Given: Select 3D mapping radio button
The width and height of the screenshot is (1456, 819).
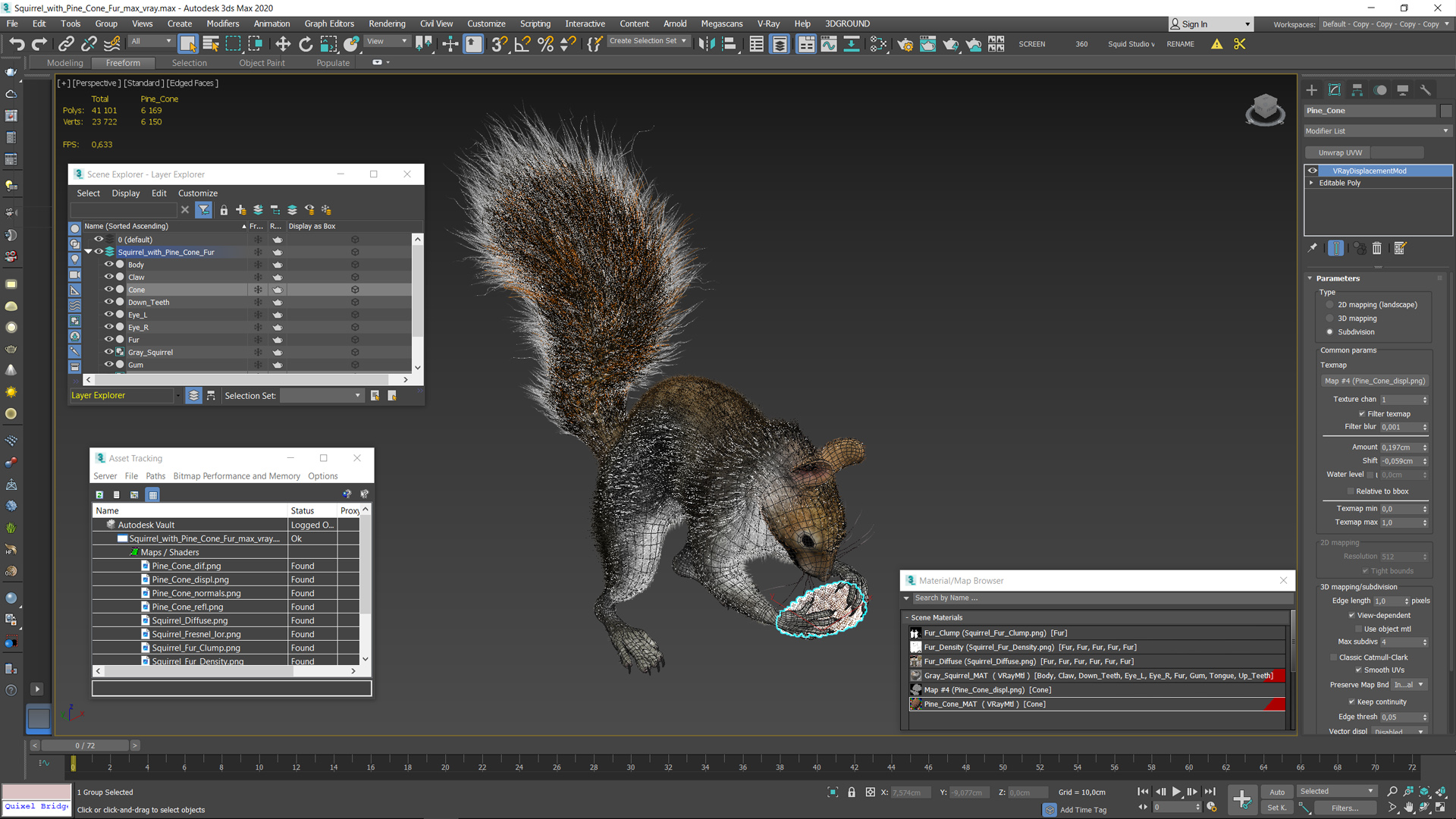Looking at the screenshot, I should coord(1329,318).
